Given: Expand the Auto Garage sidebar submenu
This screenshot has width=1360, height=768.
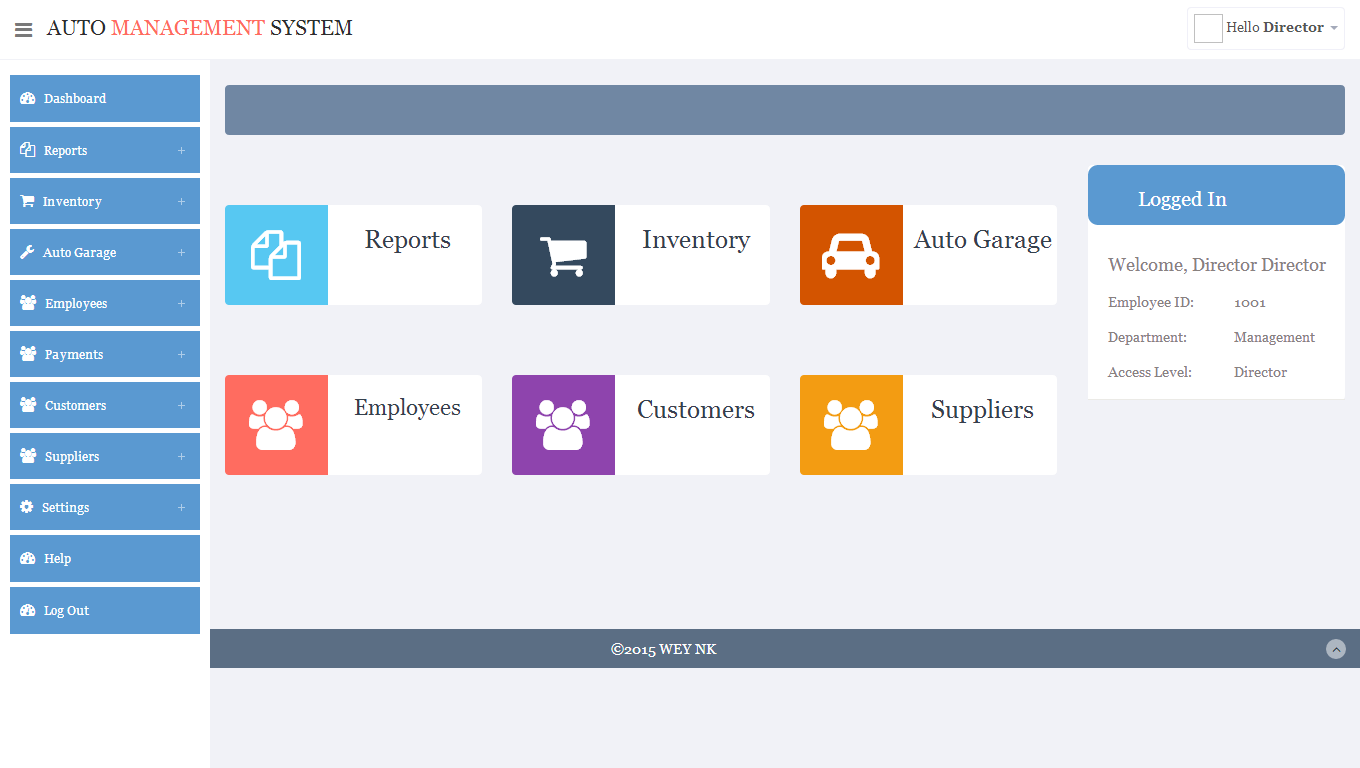Looking at the screenshot, I should pos(181,252).
